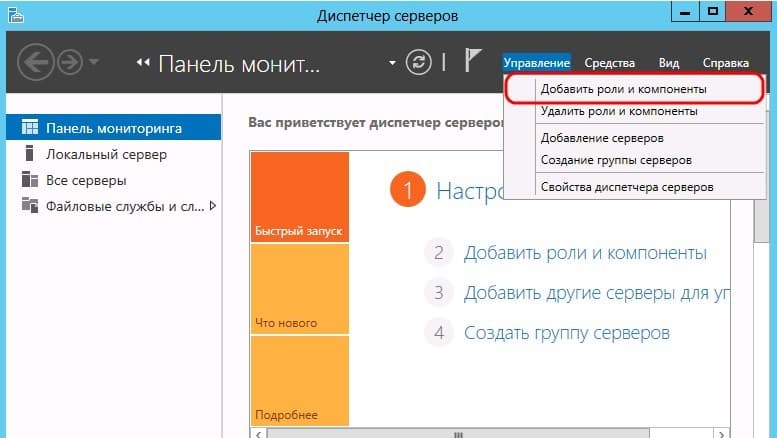
Task: Open the Подробнее tile
Action: click(x=300, y=381)
